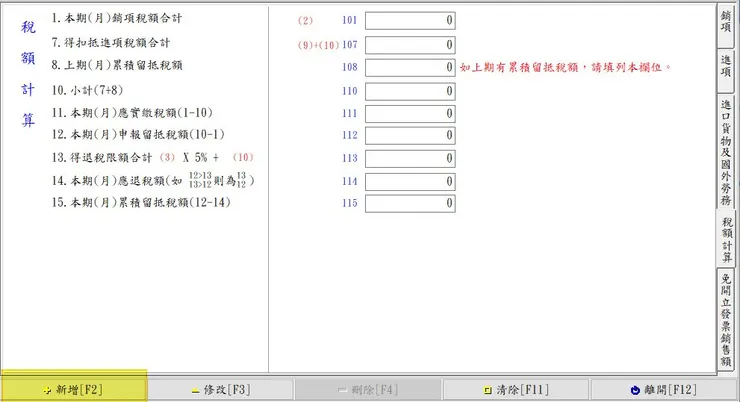Select field 112 申報留抵稅額 input
This screenshot has height=402, width=740.
tap(410, 135)
